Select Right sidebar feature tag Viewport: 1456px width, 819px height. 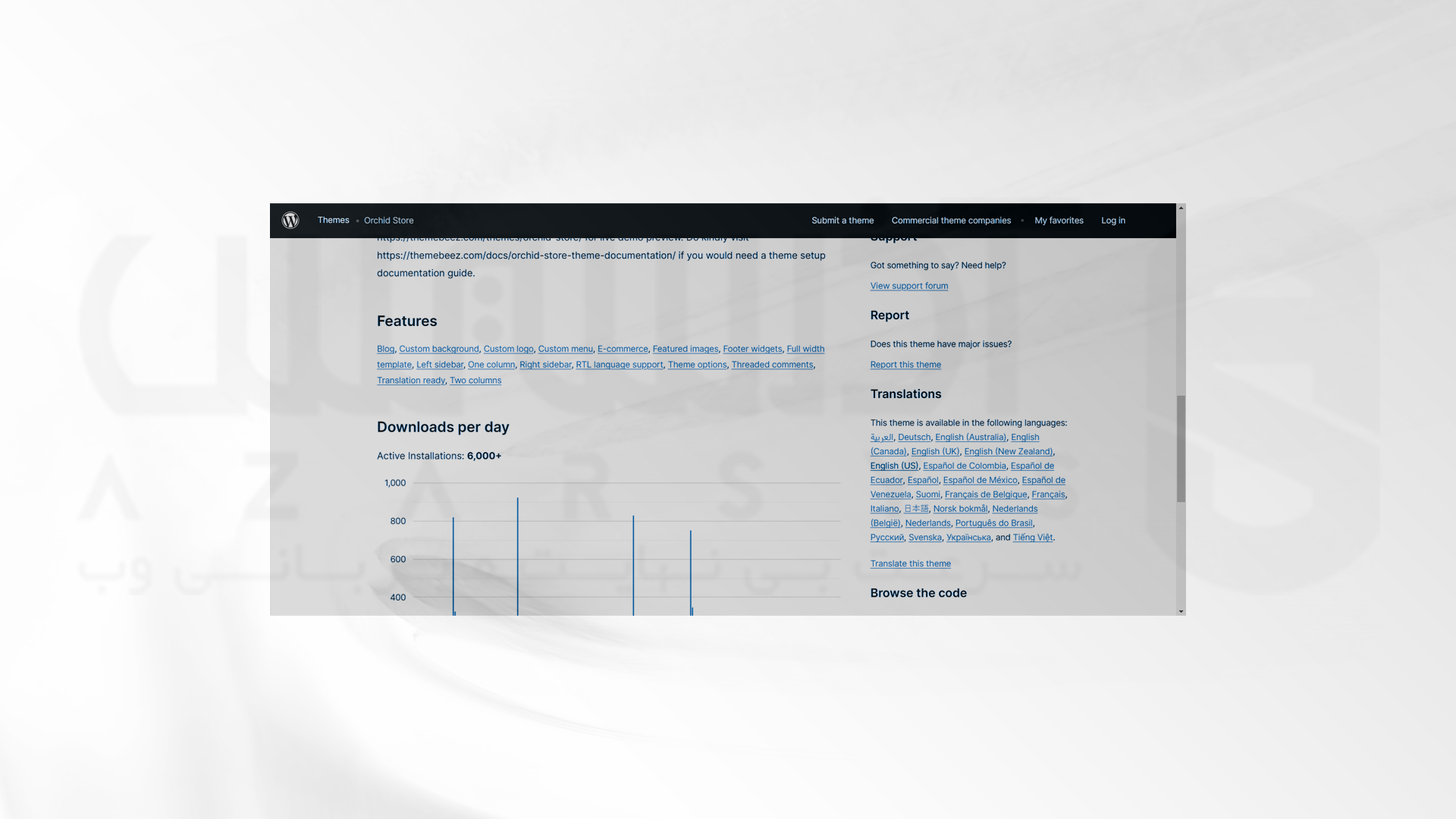tap(545, 365)
